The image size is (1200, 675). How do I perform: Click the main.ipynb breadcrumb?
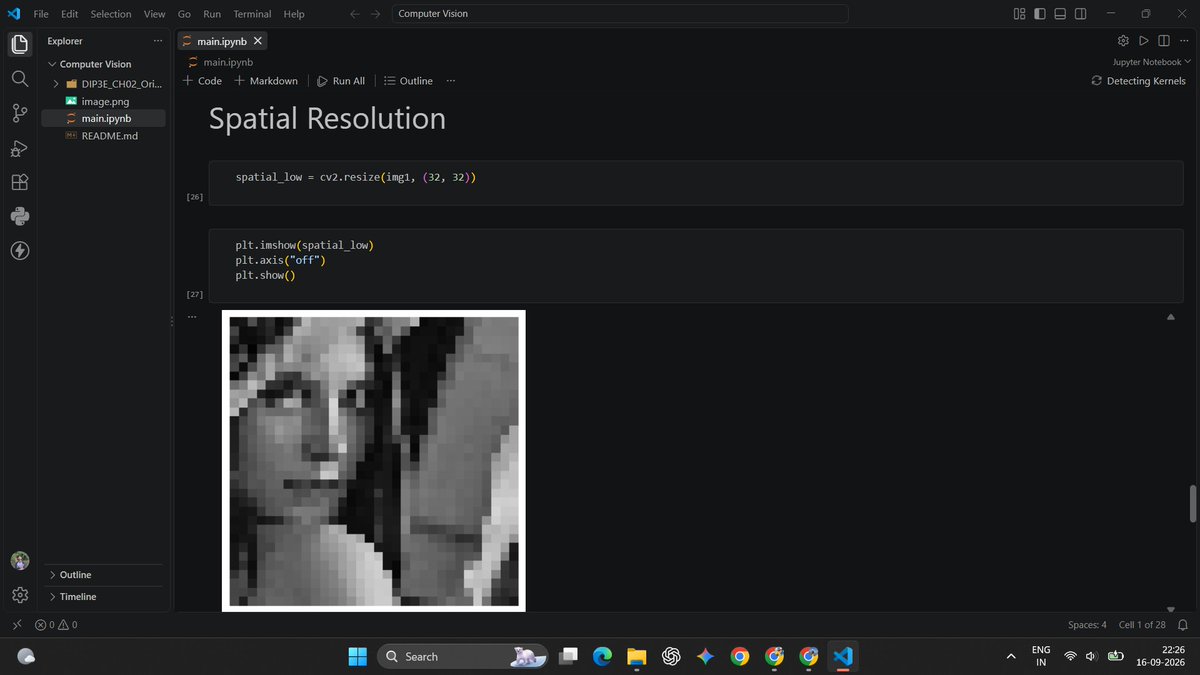[x=220, y=62]
